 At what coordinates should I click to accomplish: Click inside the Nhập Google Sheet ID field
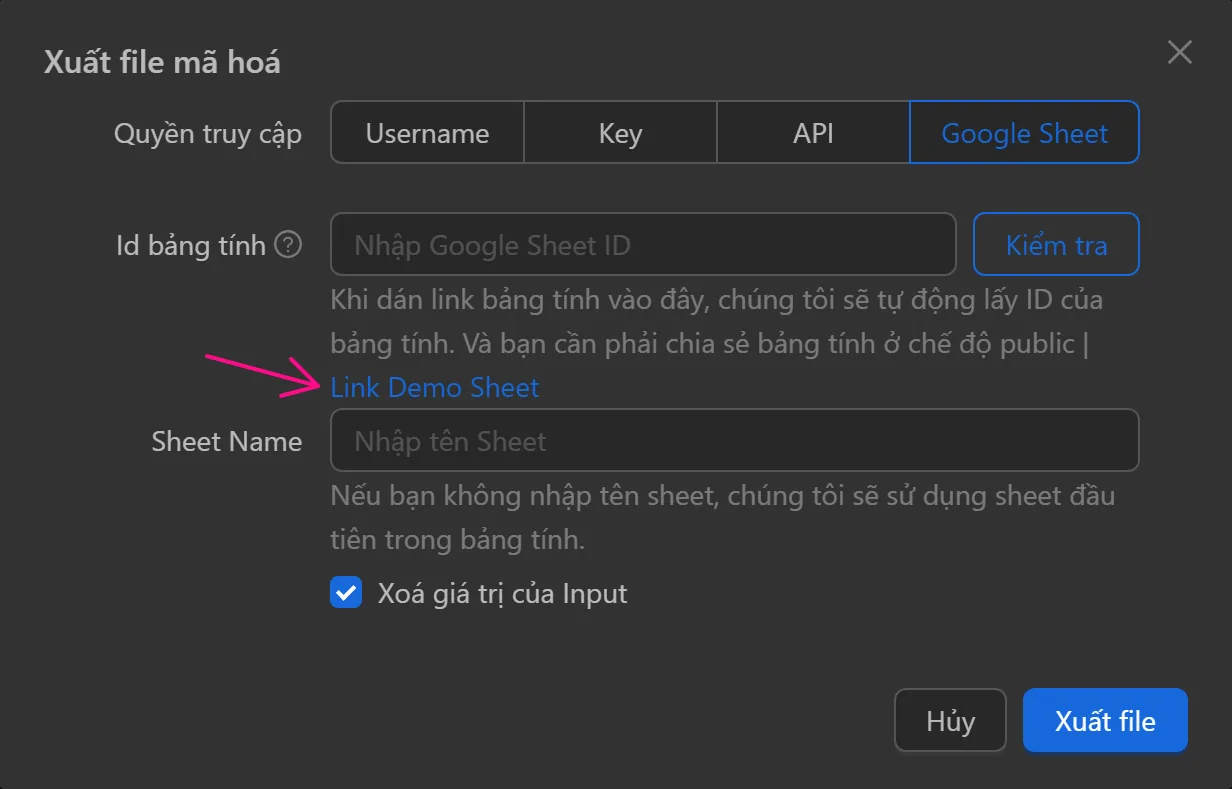click(643, 244)
